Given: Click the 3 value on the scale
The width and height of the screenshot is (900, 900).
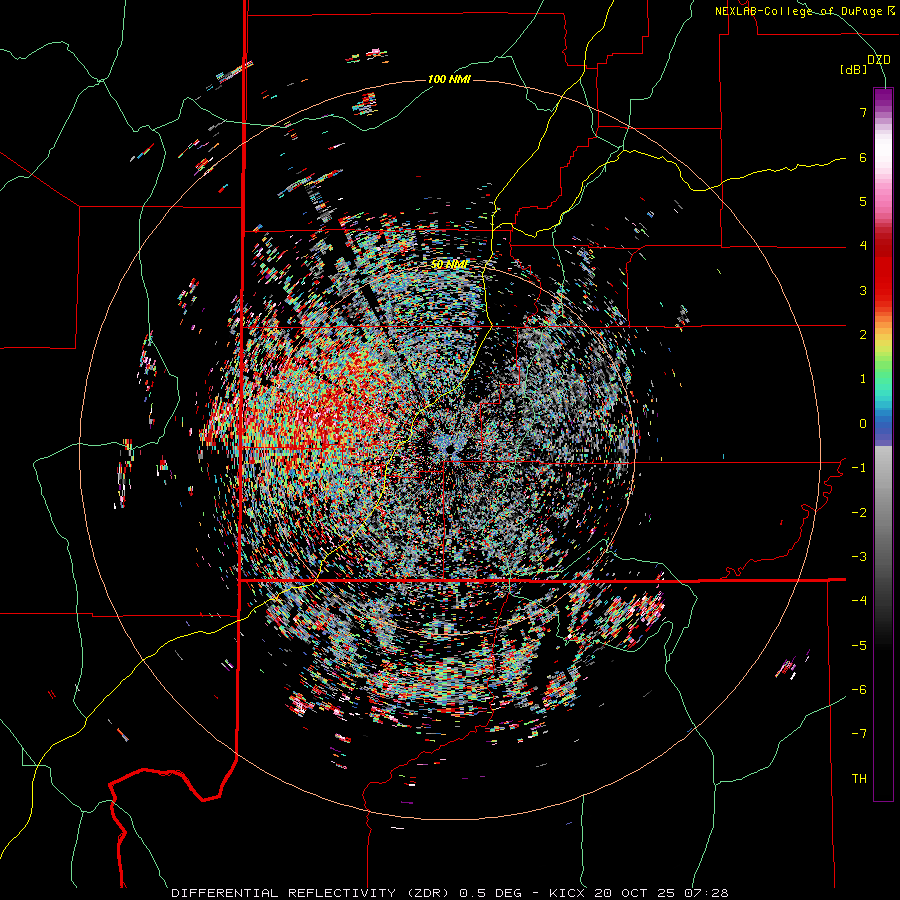Looking at the screenshot, I should click(x=863, y=290).
